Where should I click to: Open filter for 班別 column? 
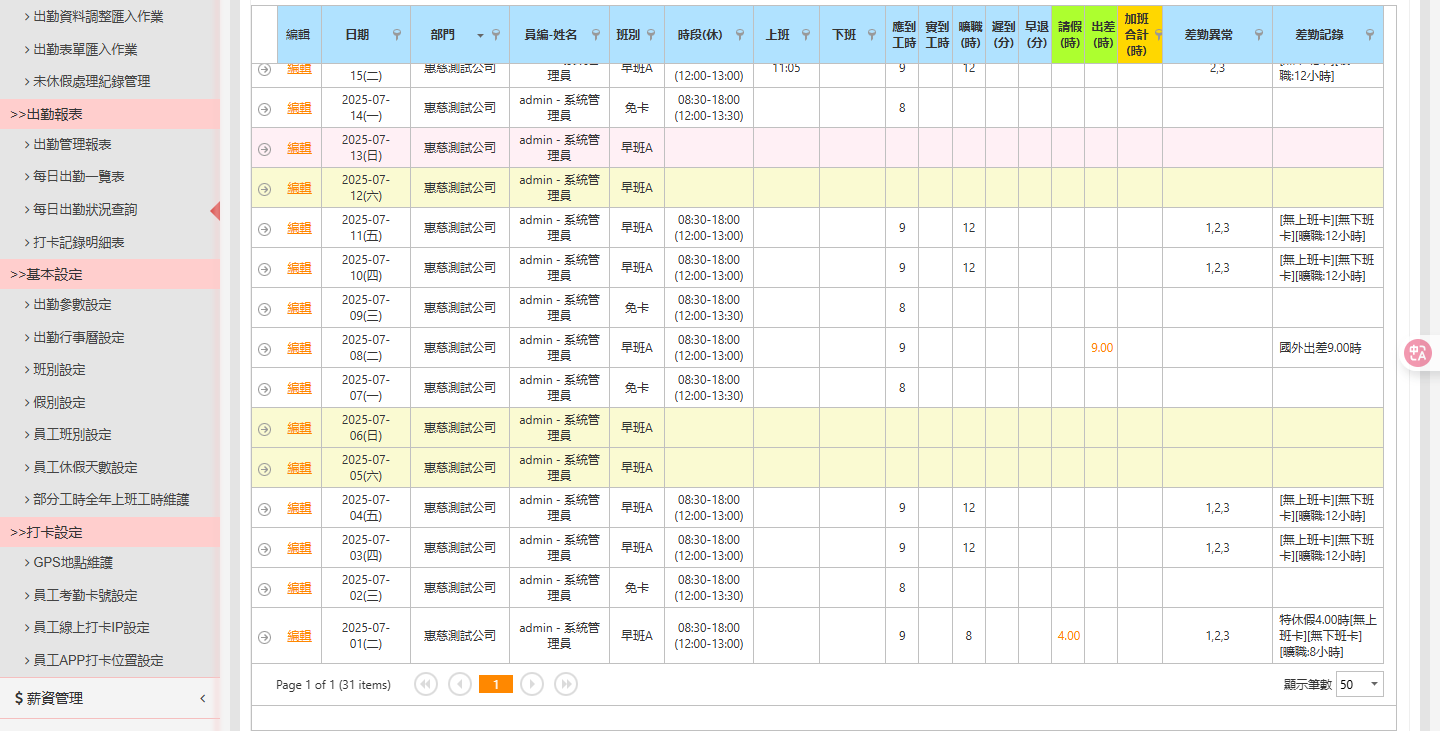[651, 35]
